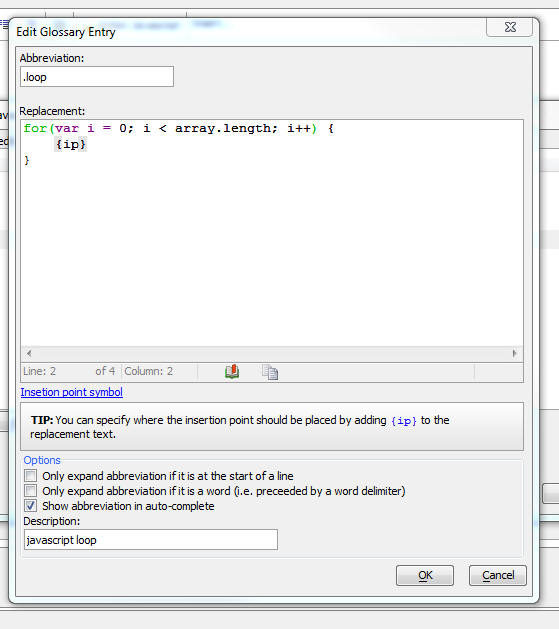Click the Insetion point symbol link
Screen dimensions: 559x629
click(x=72, y=392)
